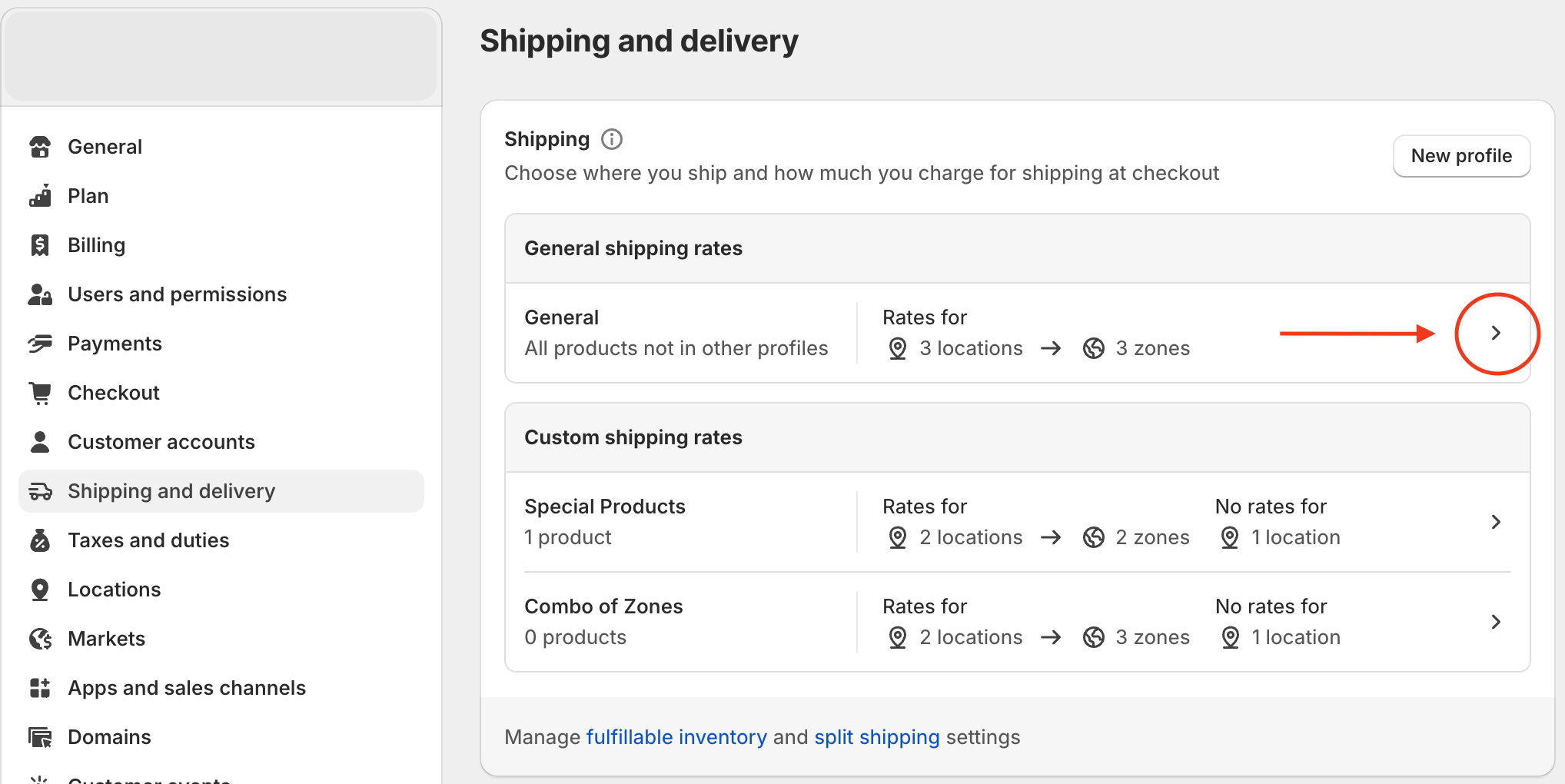Open the fulfillable inventory link

(x=676, y=737)
